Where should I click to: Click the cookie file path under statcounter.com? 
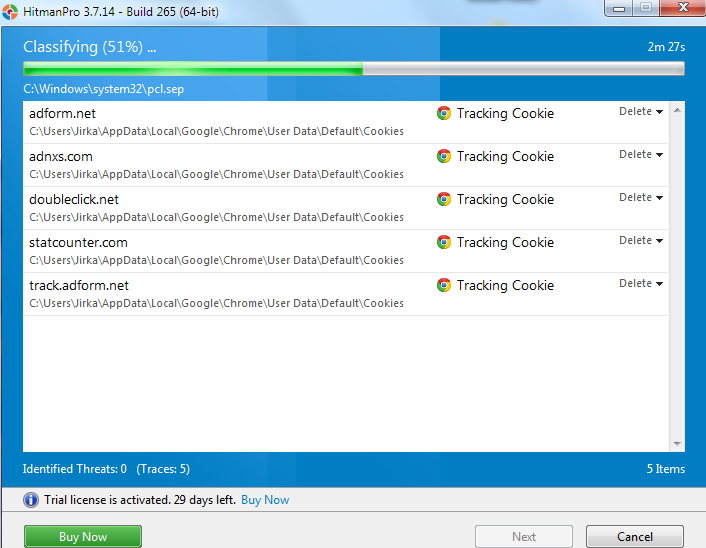point(216,260)
